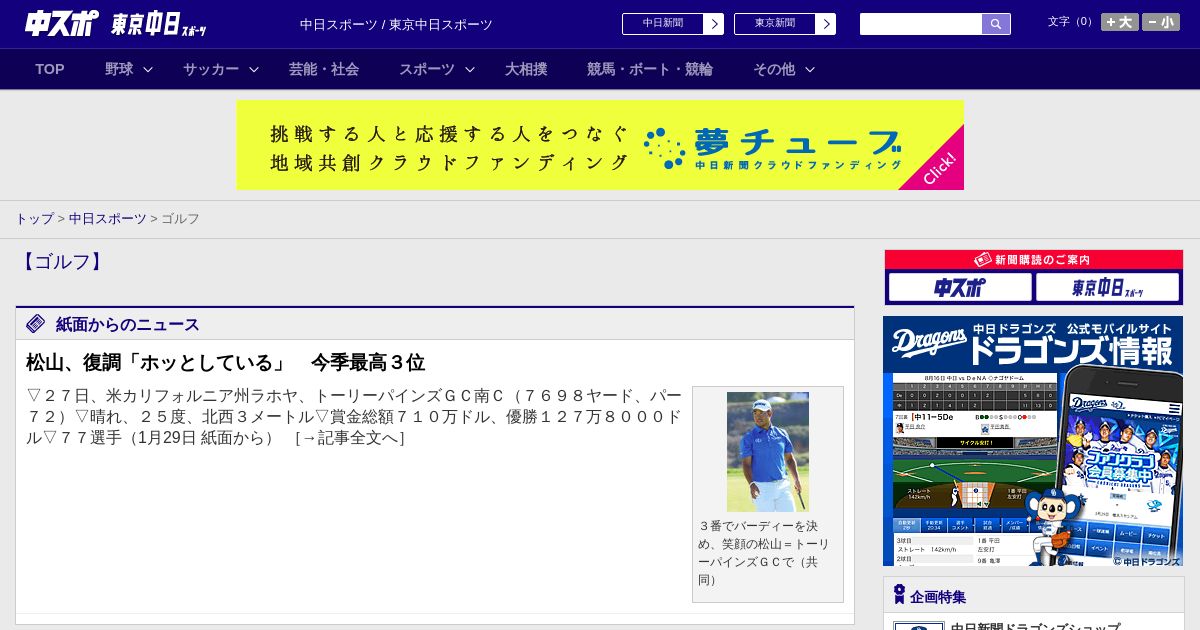Click the 東京中日スポーツ logo in header

point(158,24)
